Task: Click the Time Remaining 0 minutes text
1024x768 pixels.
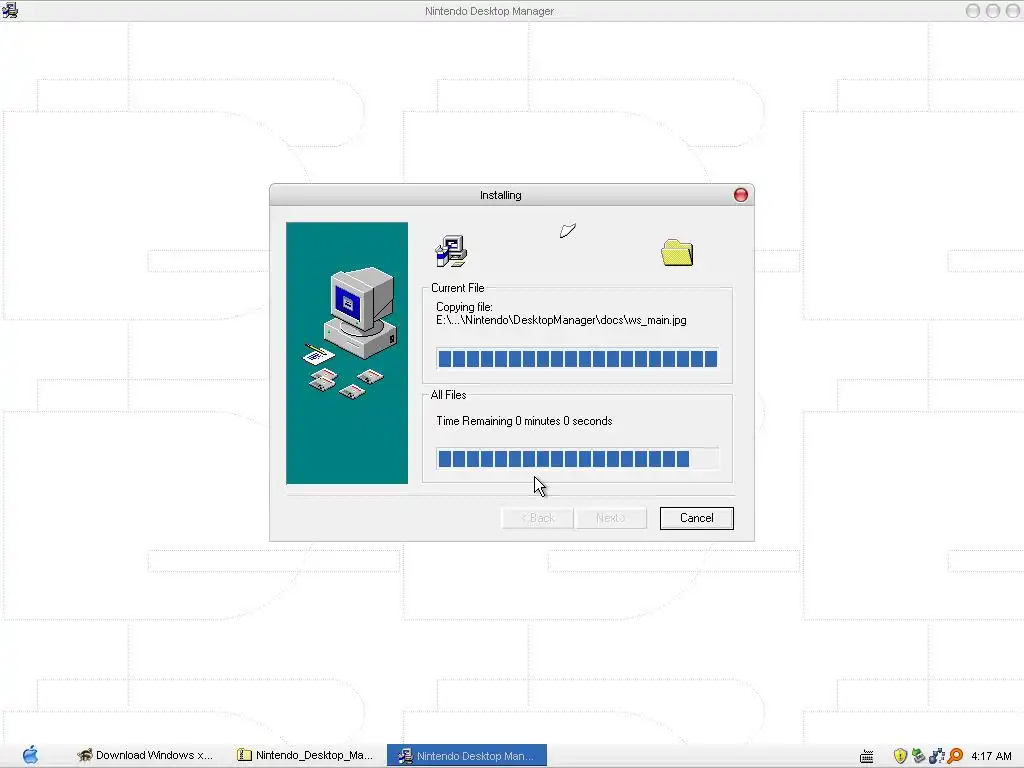Action: [524, 421]
